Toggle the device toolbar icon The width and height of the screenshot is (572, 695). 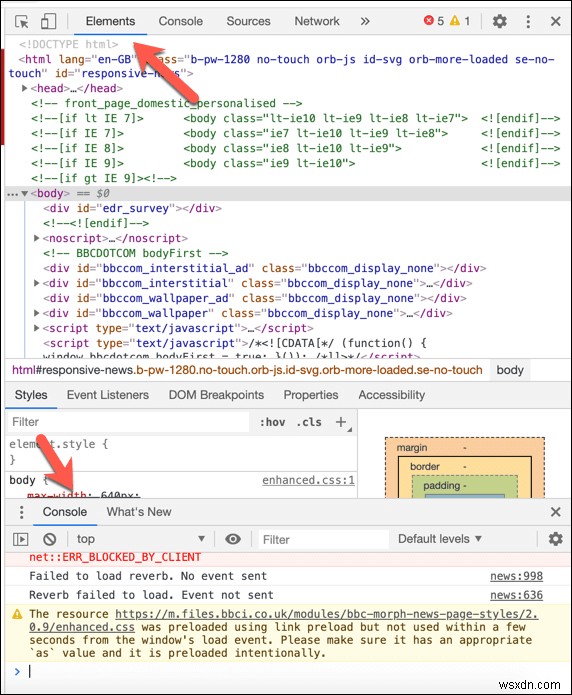(48, 21)
